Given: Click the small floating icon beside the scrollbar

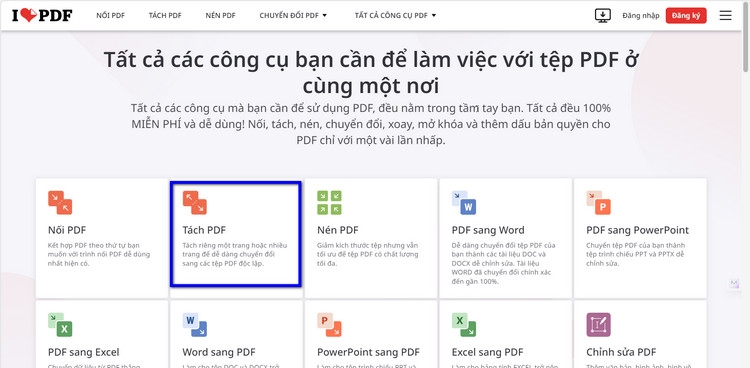Looking at the screenshot, I should pyautogui.click(x=734, y=284).
